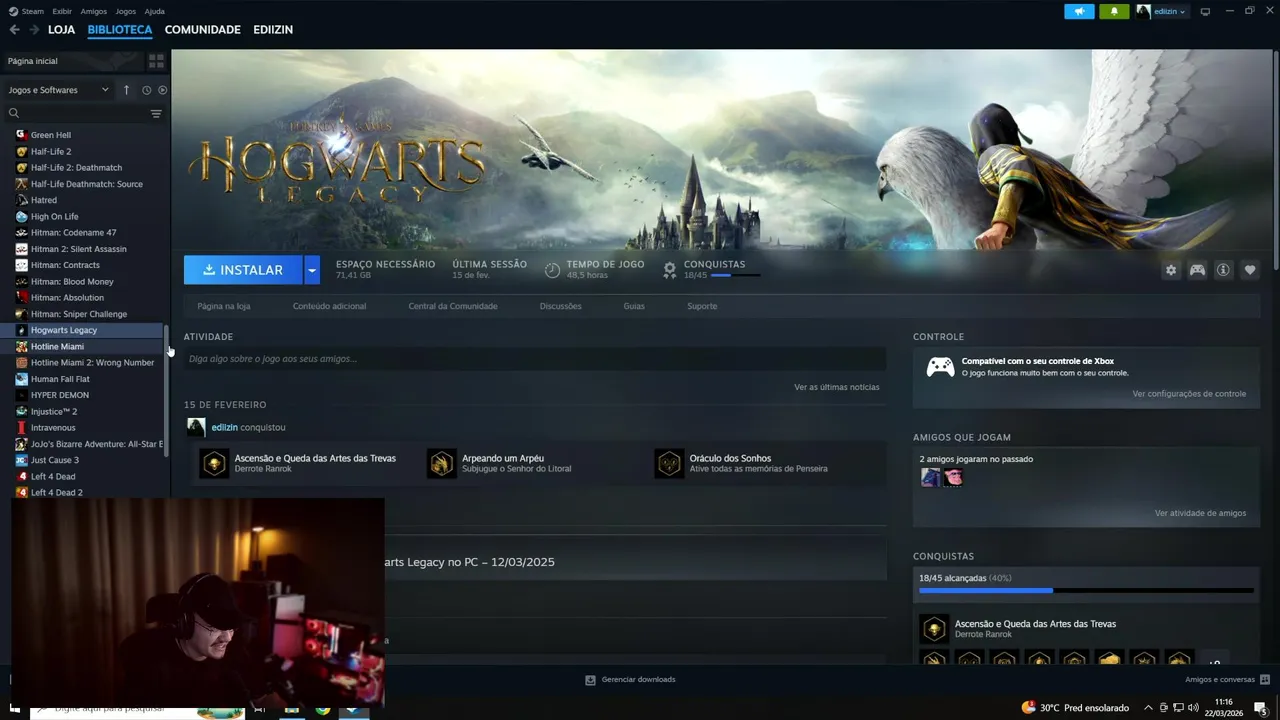The height and width of the screenshot is (720, 1280).
Task: Open game settings gear icon
Action: click(x=1171, y=270)
